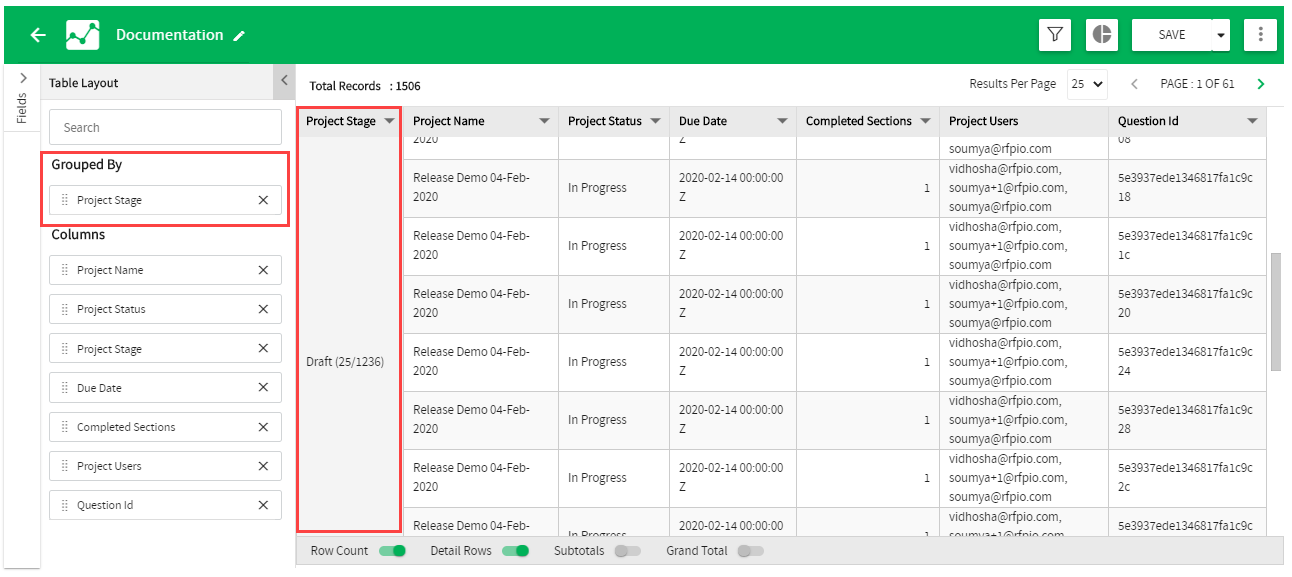Grab drag handle of Question Id column
1292x577 pixels.
point(65,505)
